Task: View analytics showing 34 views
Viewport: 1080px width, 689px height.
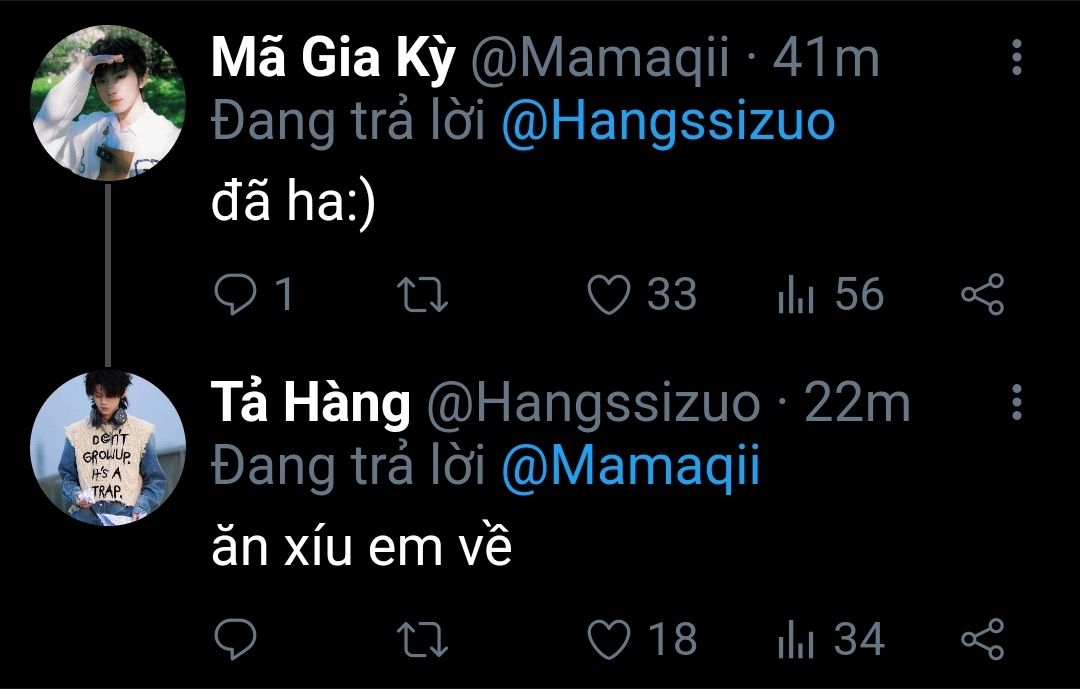Action: tap(796, 639)
